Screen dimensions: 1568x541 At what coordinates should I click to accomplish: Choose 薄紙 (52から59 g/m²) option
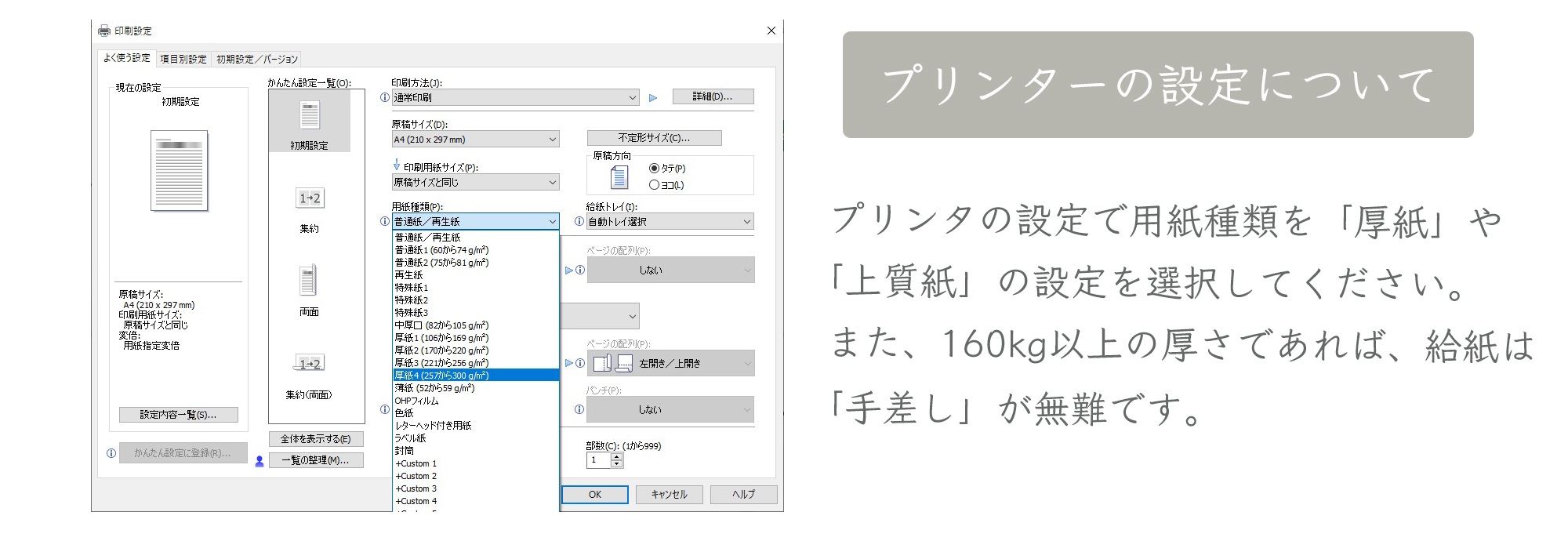tap(476, 388)
